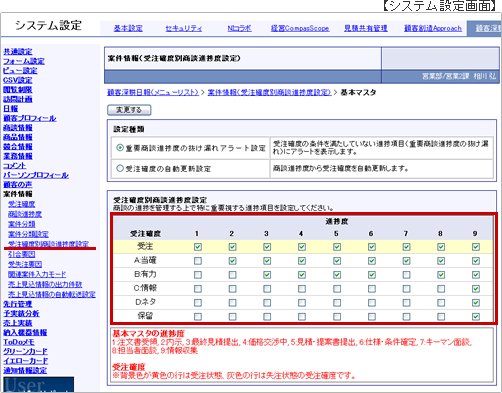This screenshot has width=502, height=393.
Task: Check 保留 row progress 1 checkbox
Action: pos(198,316)
